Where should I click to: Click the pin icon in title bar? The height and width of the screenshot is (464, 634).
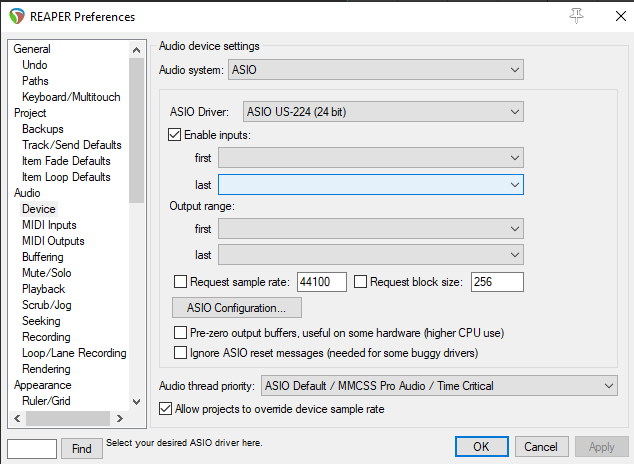point(575,16)
